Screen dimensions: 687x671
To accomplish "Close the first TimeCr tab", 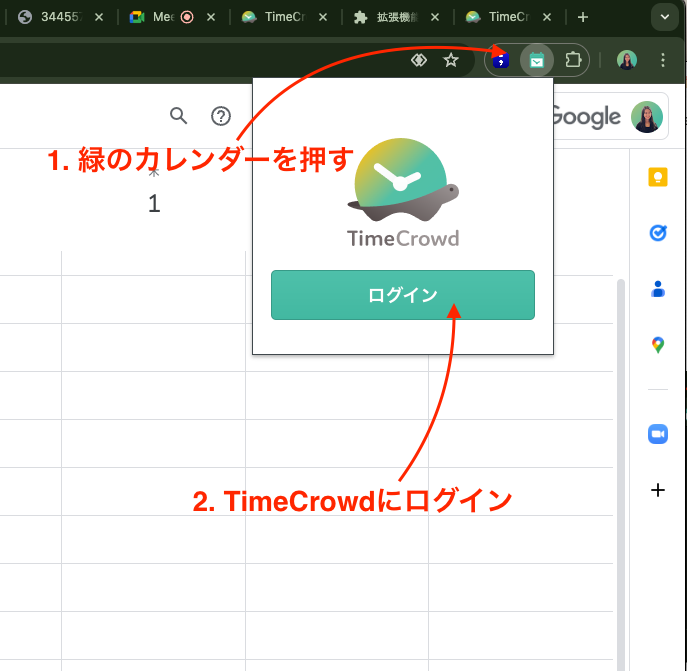I will pos(323,17).
